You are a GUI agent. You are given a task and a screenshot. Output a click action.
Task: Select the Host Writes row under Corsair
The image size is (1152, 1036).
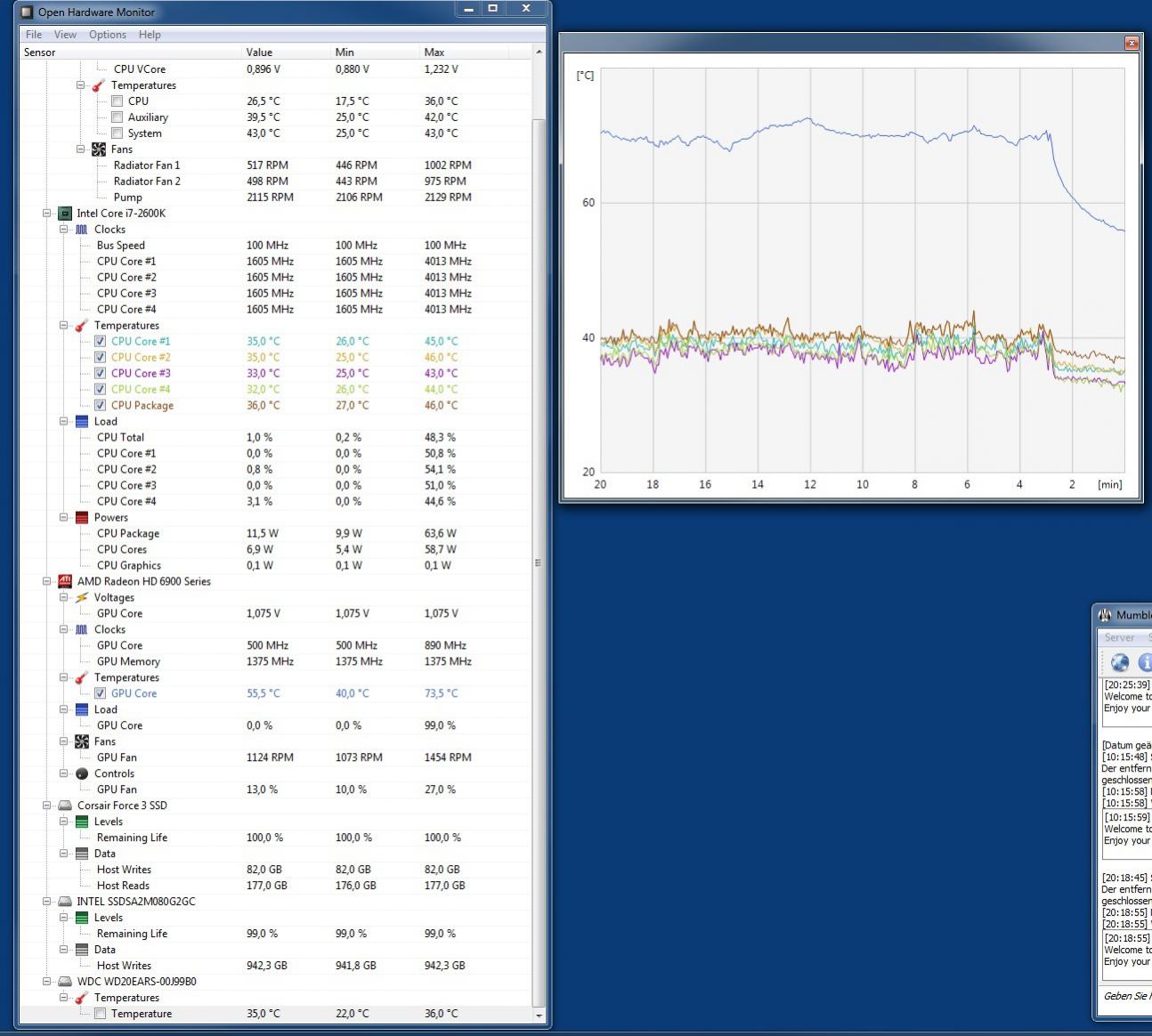click(276, 870)
